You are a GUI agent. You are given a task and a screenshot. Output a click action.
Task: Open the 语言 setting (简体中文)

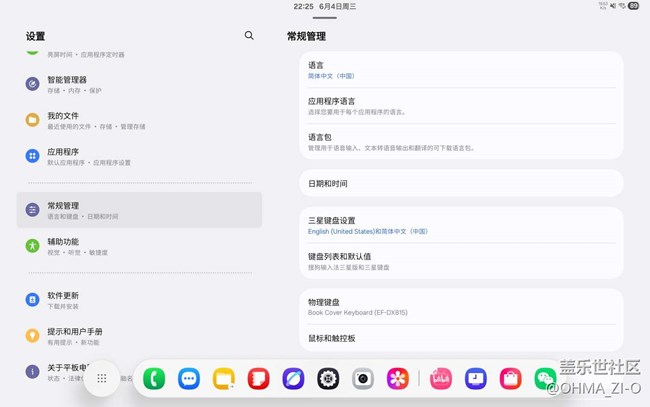[x=460, y=70]
